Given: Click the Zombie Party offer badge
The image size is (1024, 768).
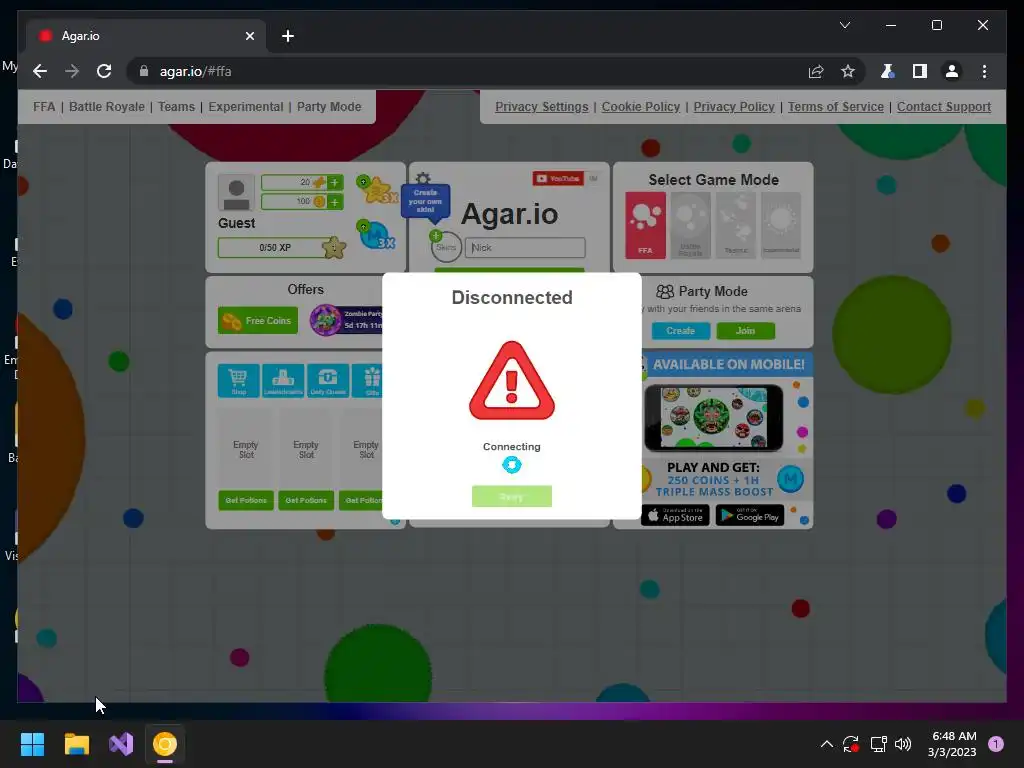Looking at the screenshot, I should point(346,320).
